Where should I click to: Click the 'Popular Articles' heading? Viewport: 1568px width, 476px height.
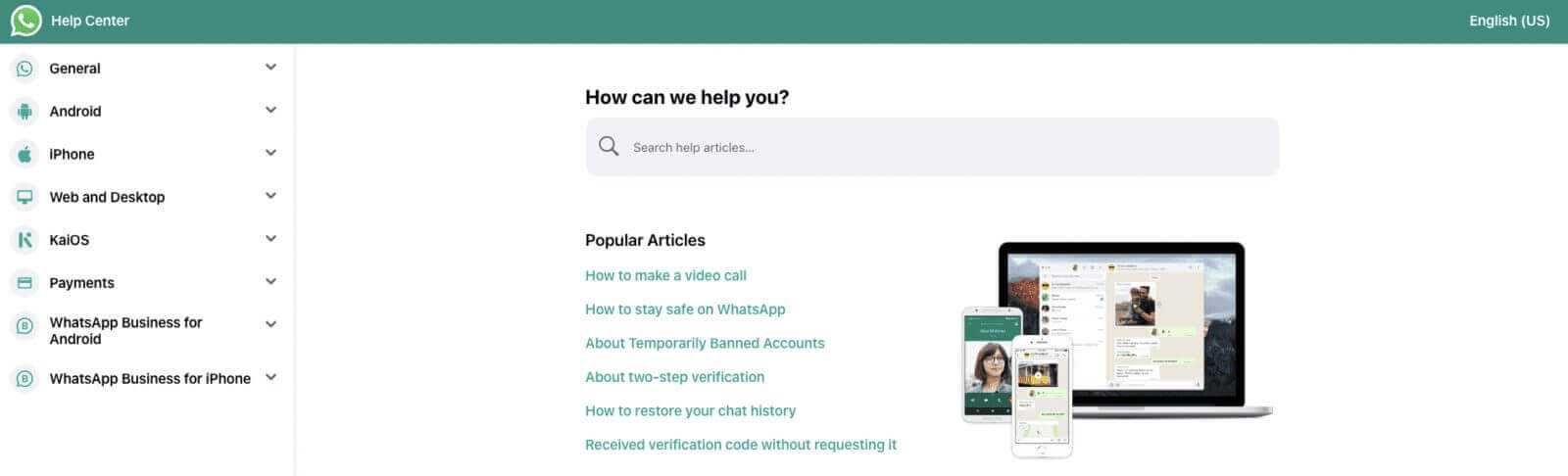(645, 241)
